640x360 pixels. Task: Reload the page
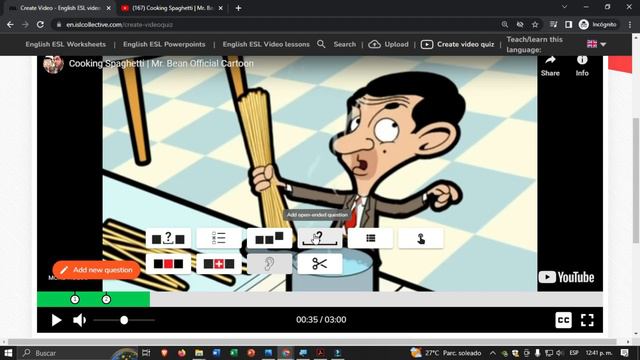[x=40, y=24]
